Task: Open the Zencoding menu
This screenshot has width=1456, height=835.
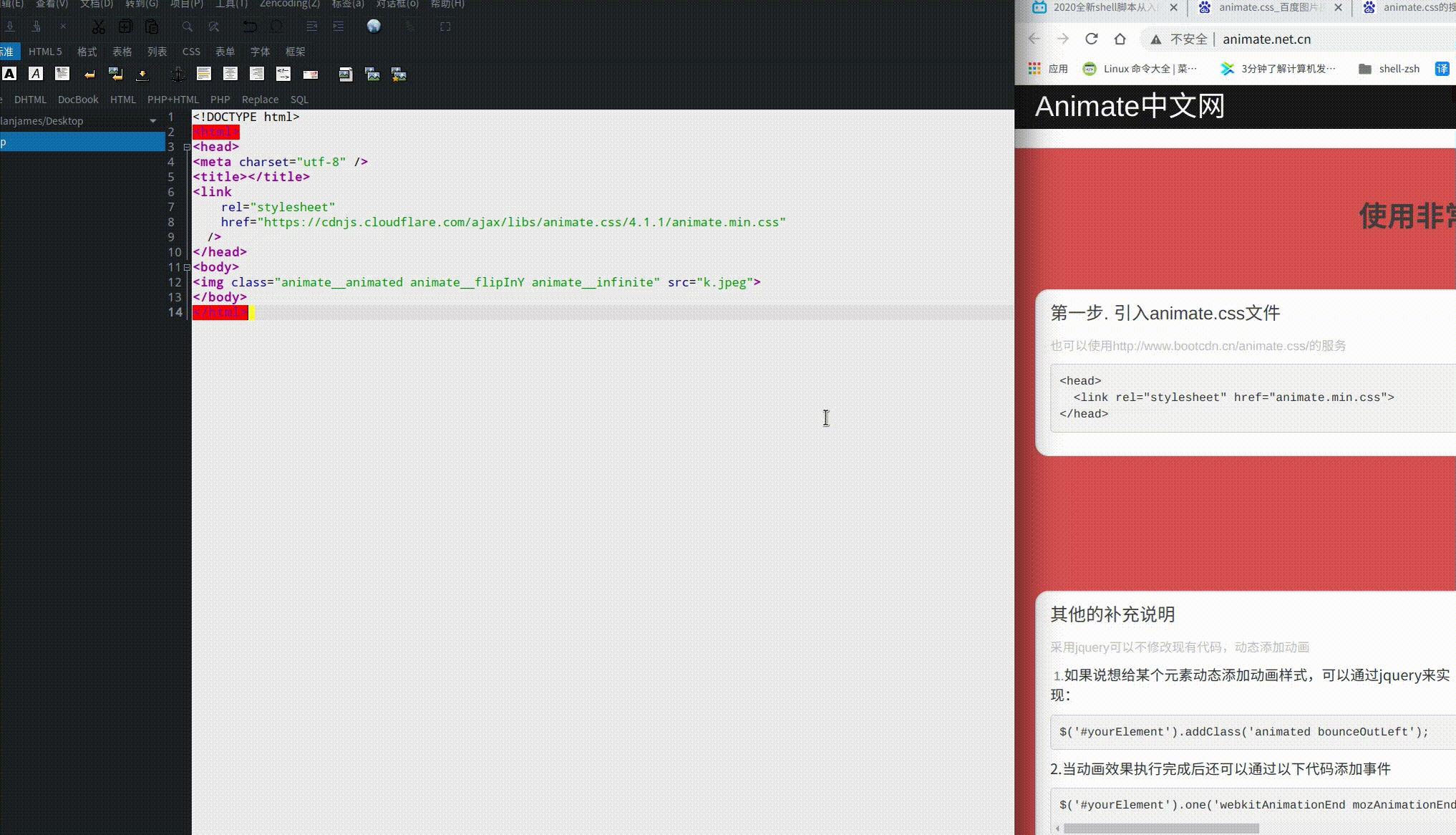Action: (x=289, y=4)
